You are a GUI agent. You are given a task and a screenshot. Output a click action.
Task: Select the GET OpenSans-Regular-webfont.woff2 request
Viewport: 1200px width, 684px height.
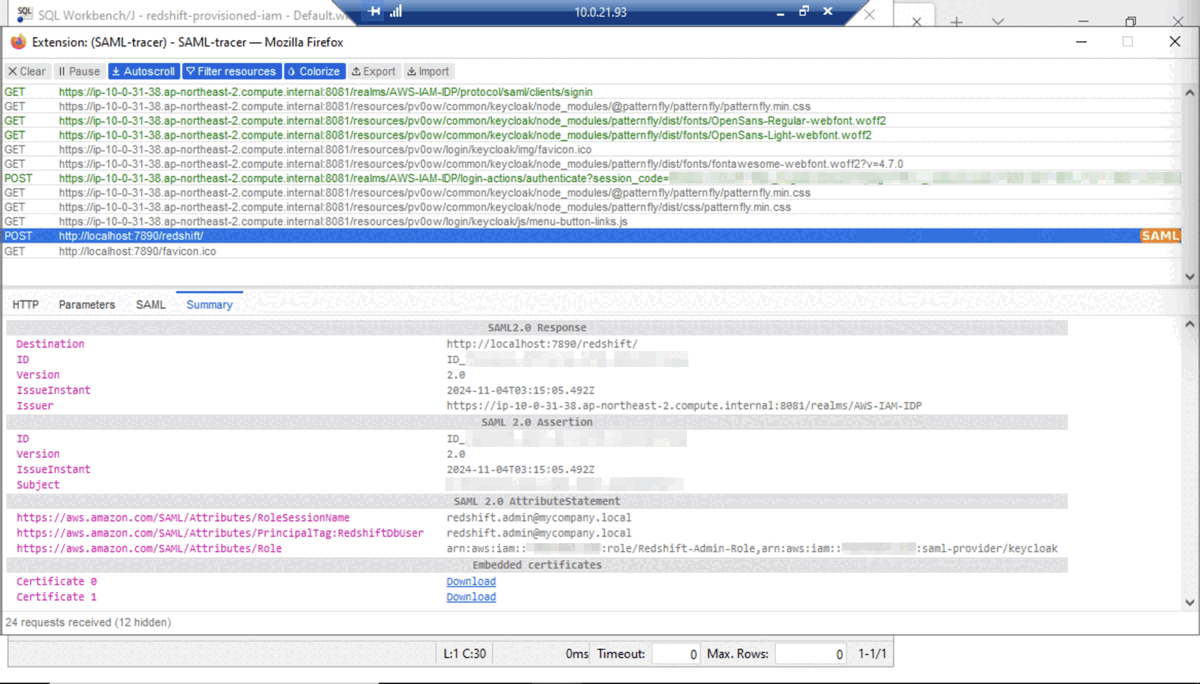592,120
